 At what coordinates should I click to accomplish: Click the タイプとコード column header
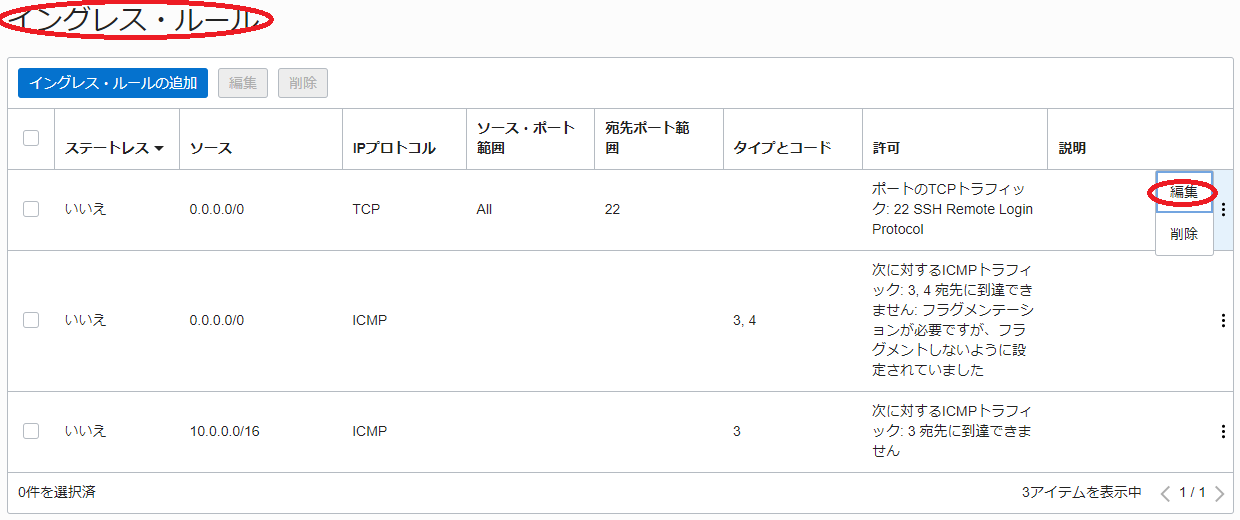[x=782, y=148]
